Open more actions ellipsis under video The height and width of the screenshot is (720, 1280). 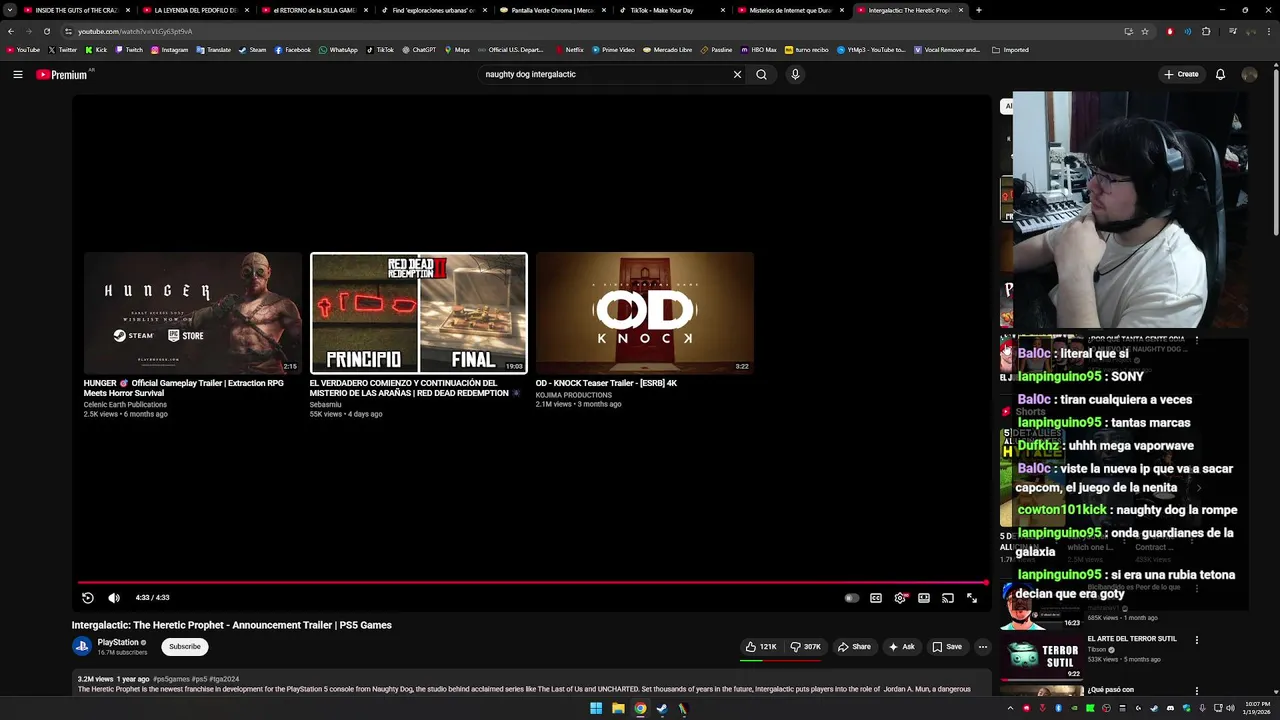point(983,647)
